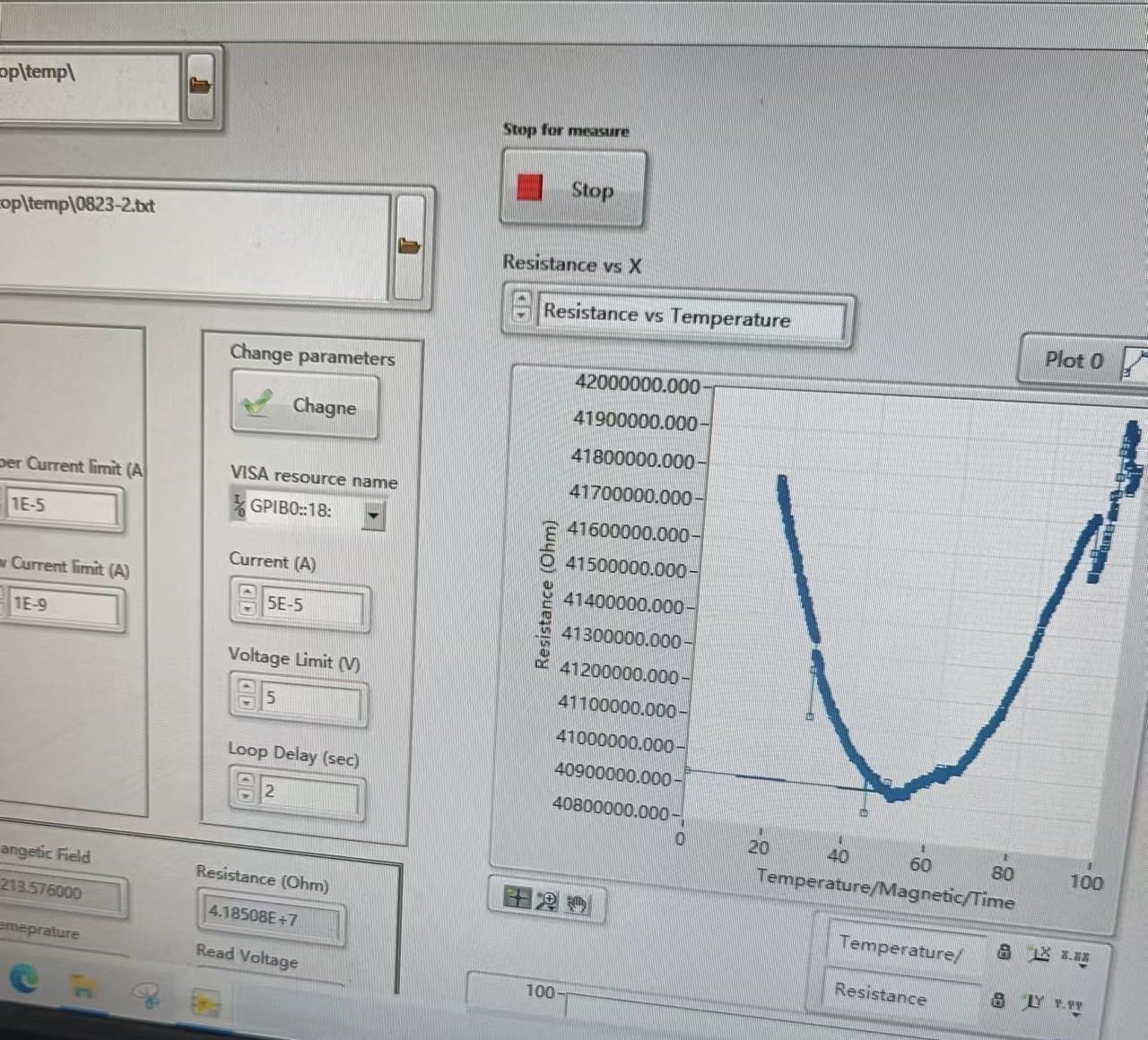Open File Explorer from the taskbar
Viewport: 1148px width, 1040px height.
[x=83, y=987]
